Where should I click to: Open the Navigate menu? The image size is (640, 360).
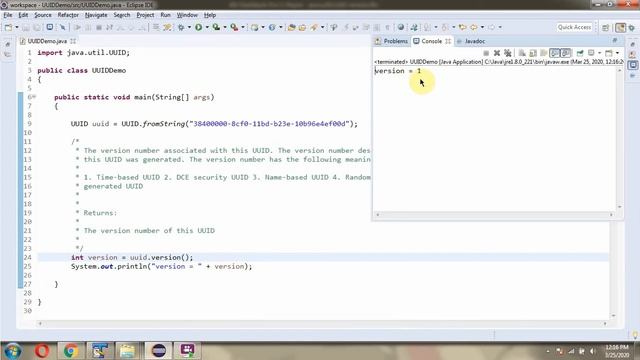(x=96, y=15)
